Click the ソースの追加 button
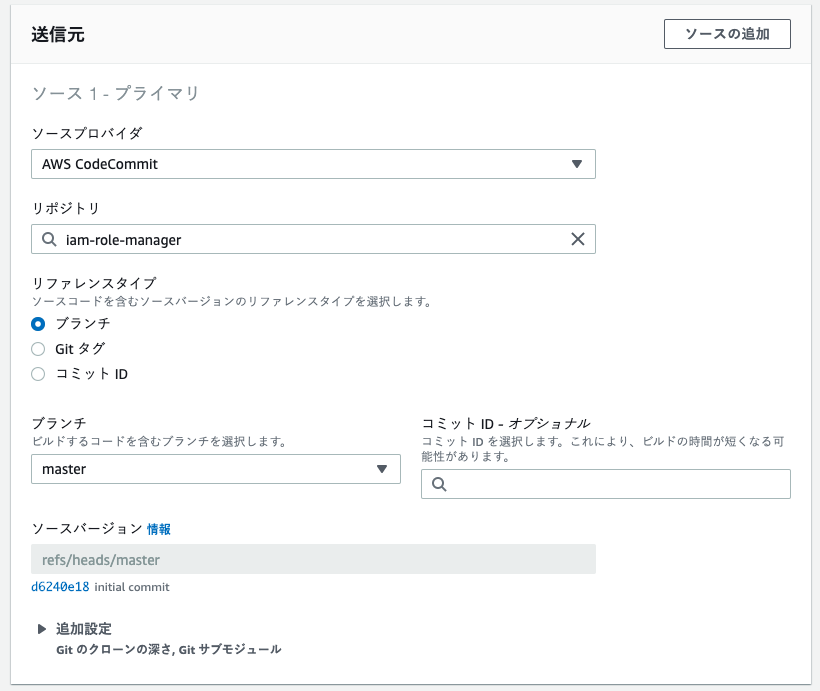 pos(727,33)
